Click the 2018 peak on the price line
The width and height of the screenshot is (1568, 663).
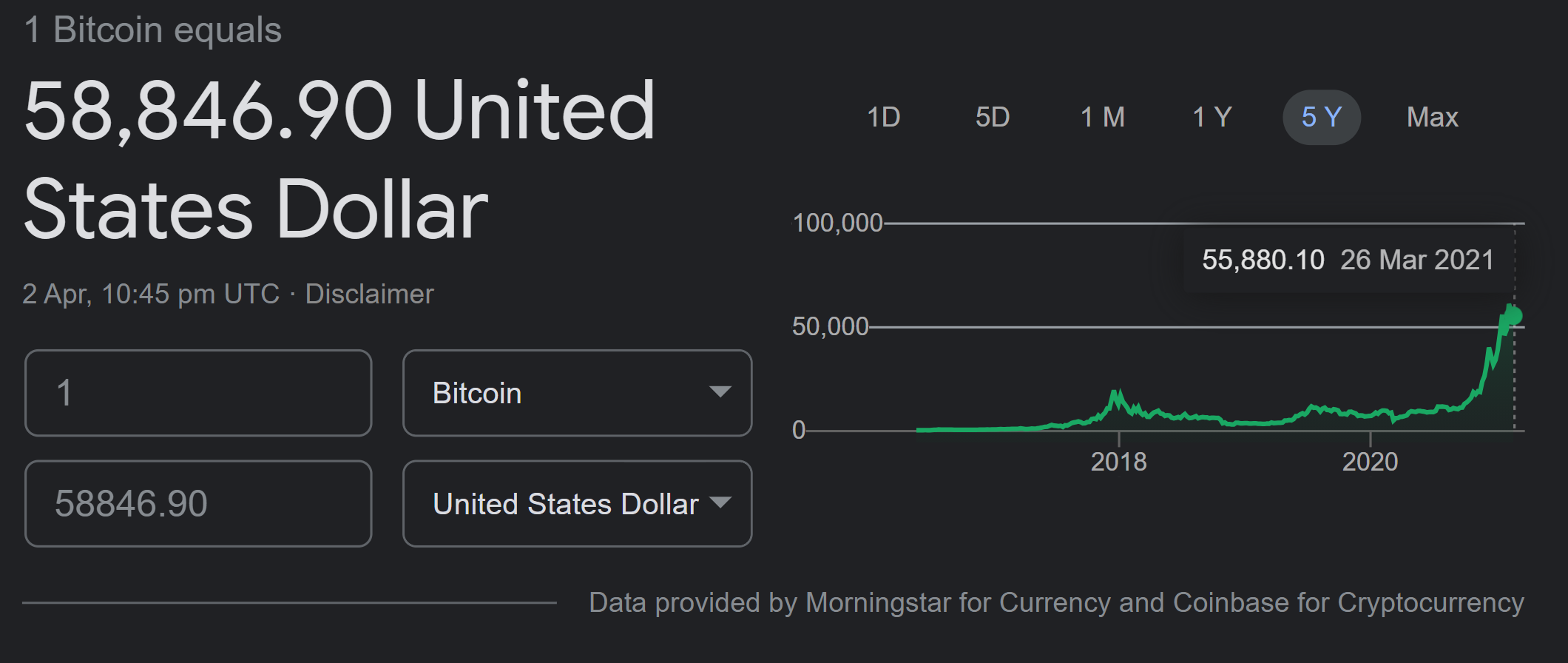[1115, 392]
